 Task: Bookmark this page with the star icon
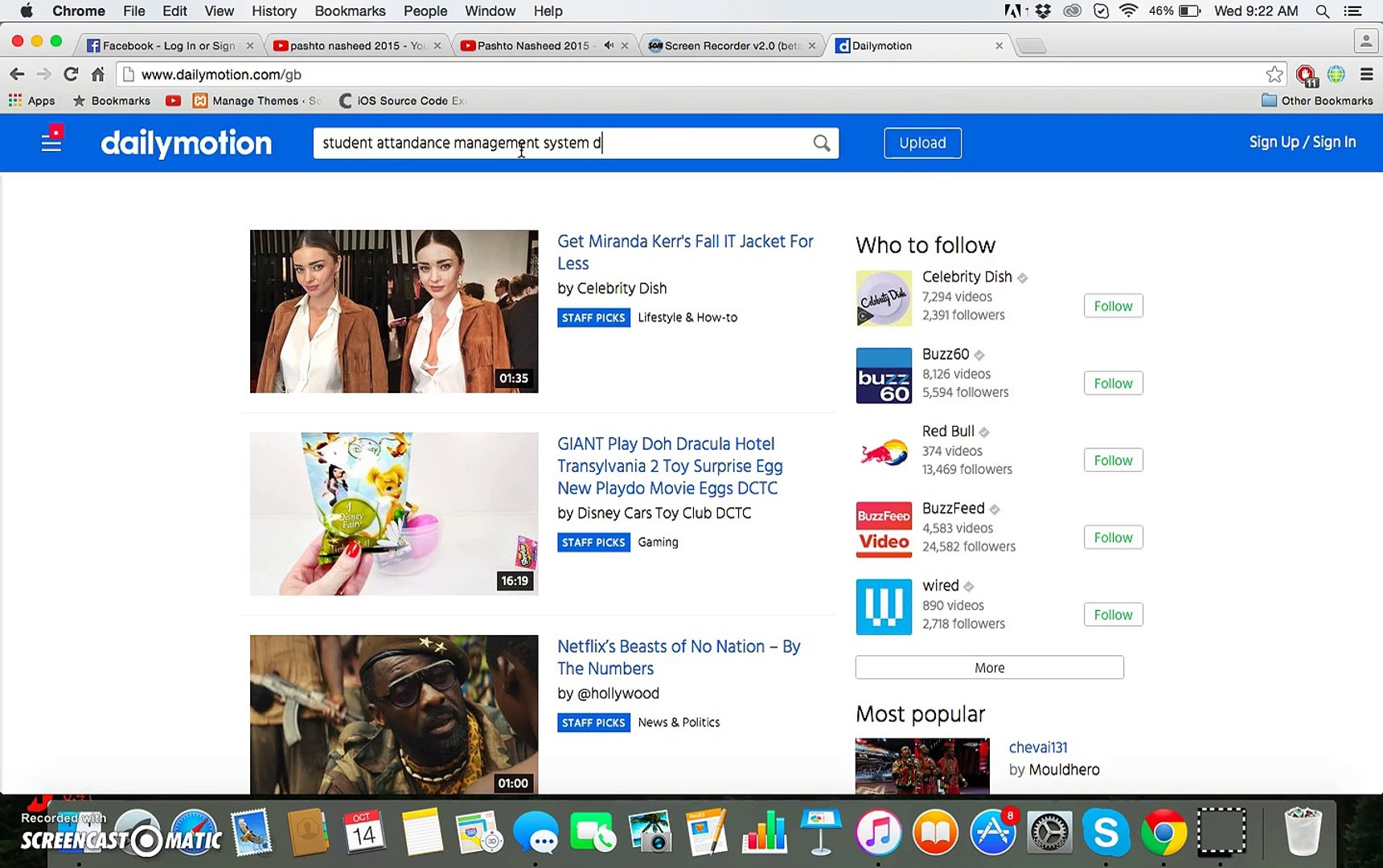[x=1274, y=73]
